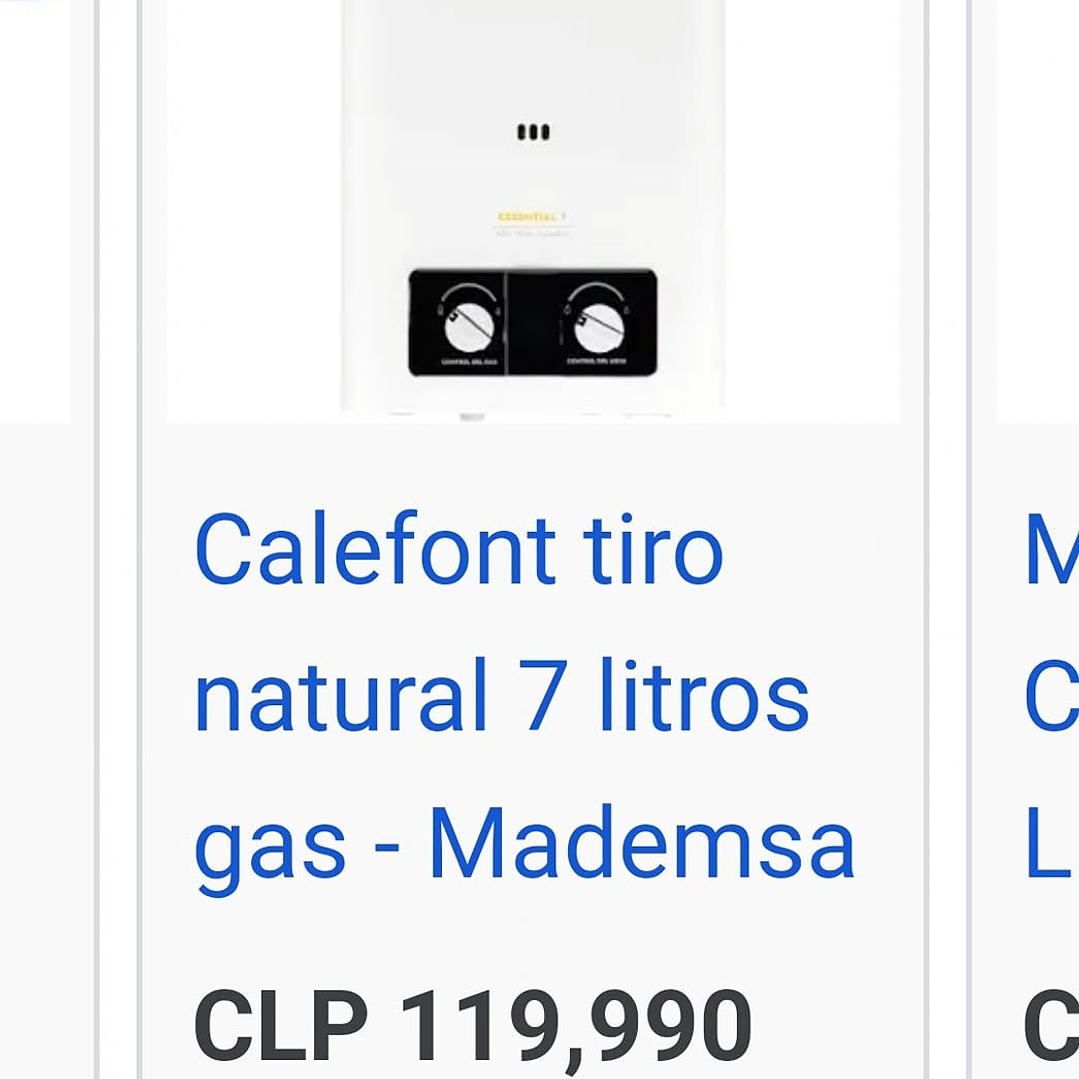Click the right water control knob
This screenshot has height=1079, width=1079.
coord(597,320)
